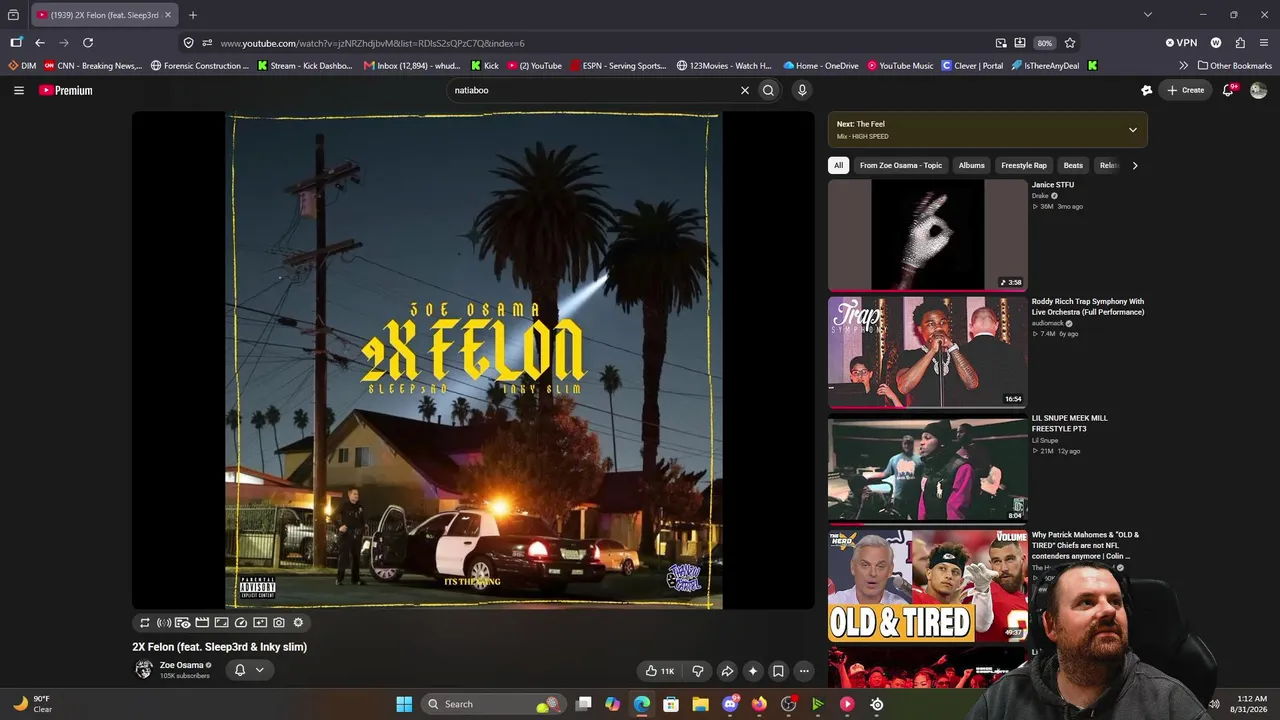This screenshot has height=720, width=1280.
Task: Share the 2X Felon video
Action: pos(727,671)
